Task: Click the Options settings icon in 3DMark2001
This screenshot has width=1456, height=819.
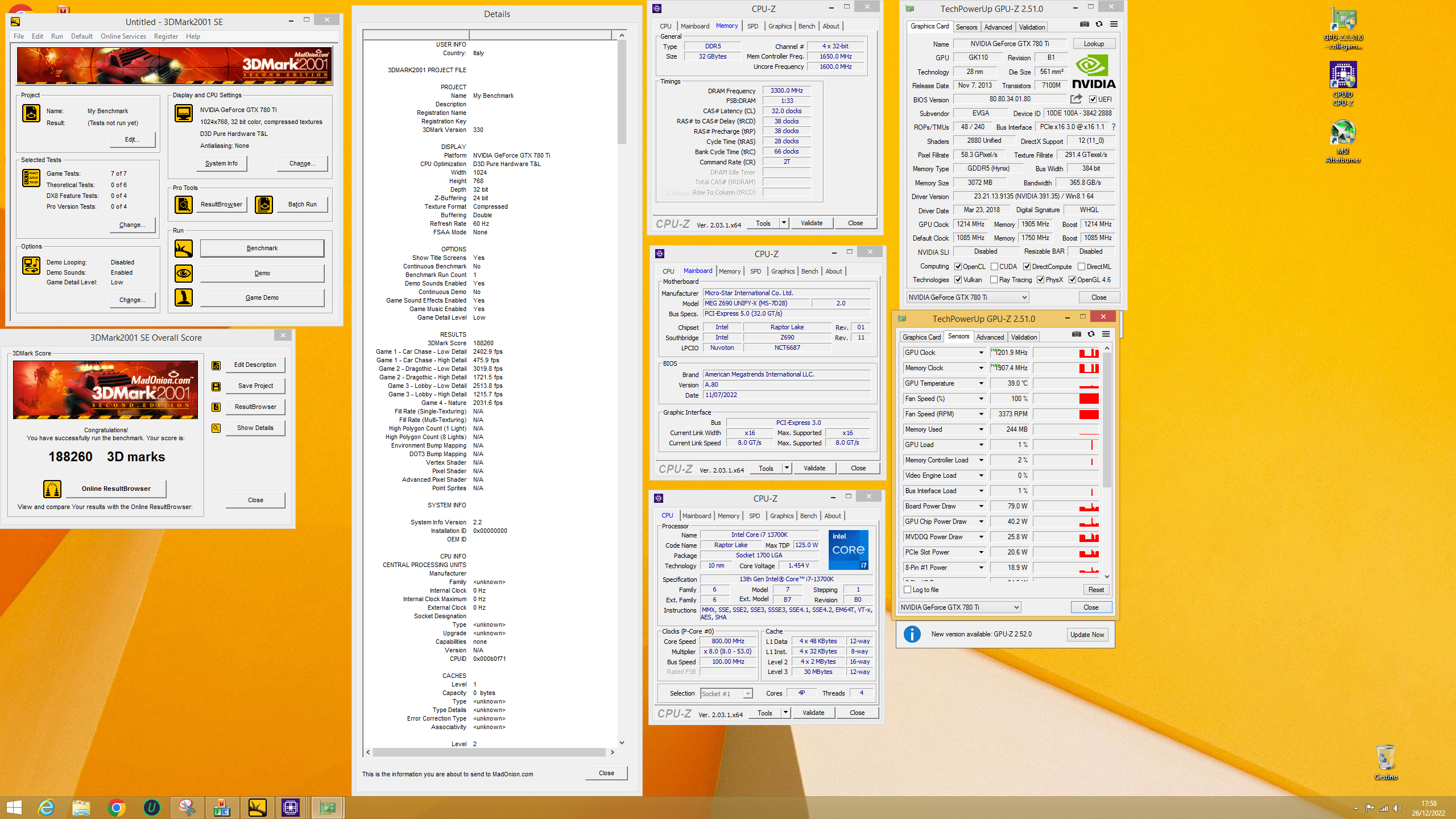Action: click(x=31, y=266)
